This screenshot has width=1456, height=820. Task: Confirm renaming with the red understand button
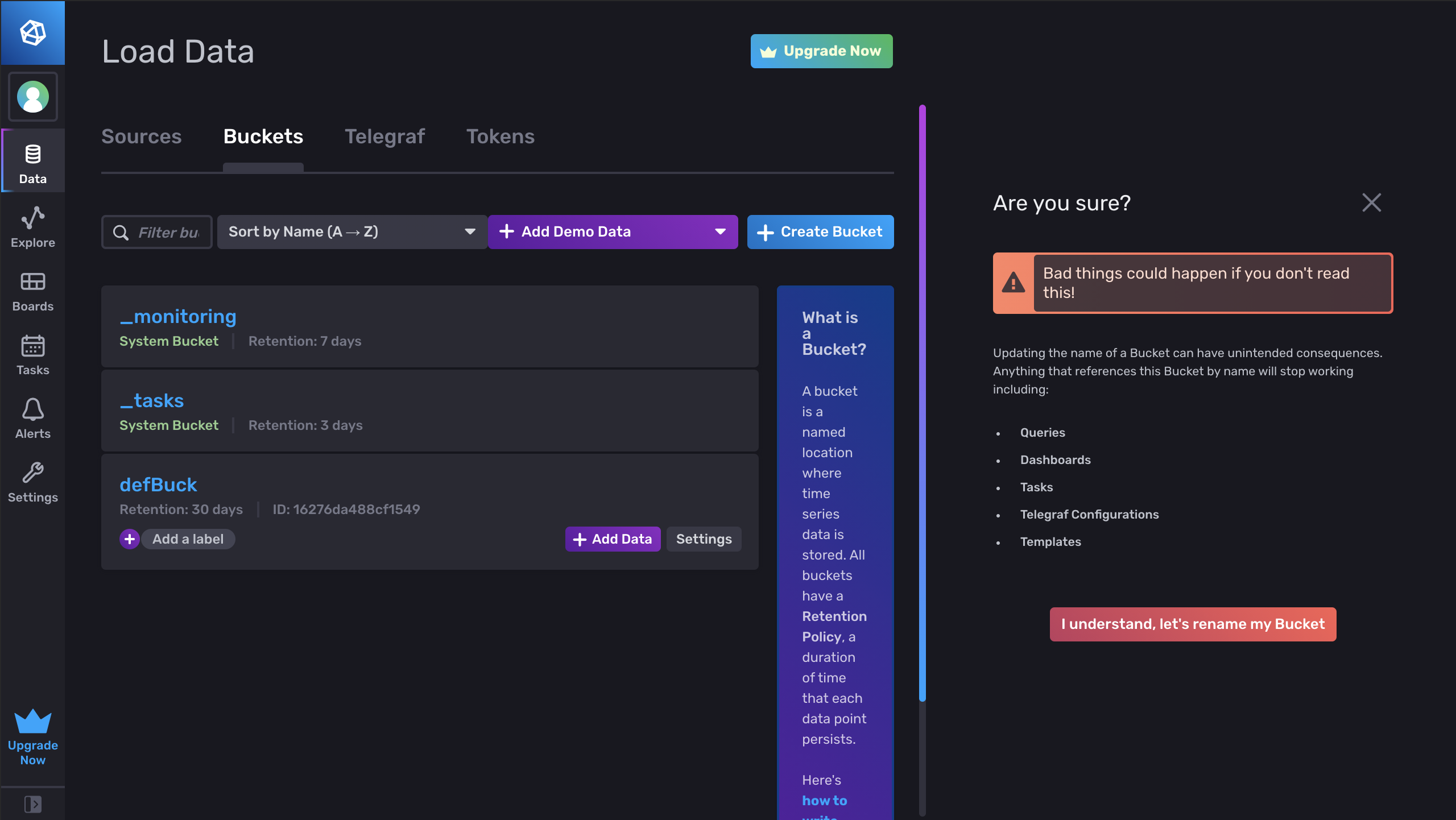point(1193,624)
